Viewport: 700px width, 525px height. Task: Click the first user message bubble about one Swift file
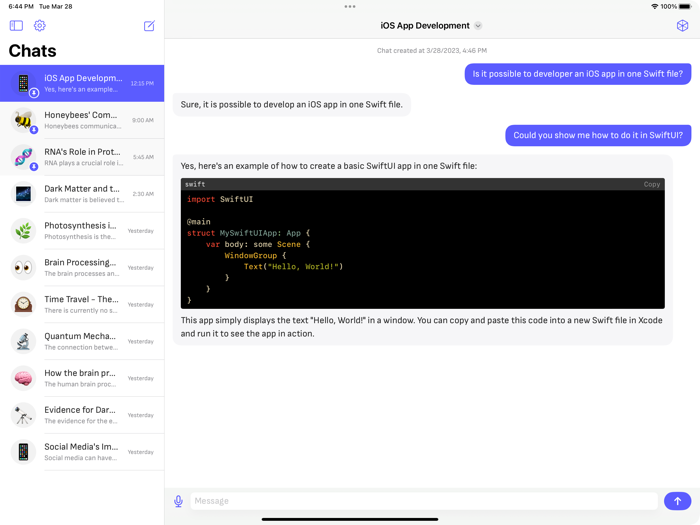point(578,74)
